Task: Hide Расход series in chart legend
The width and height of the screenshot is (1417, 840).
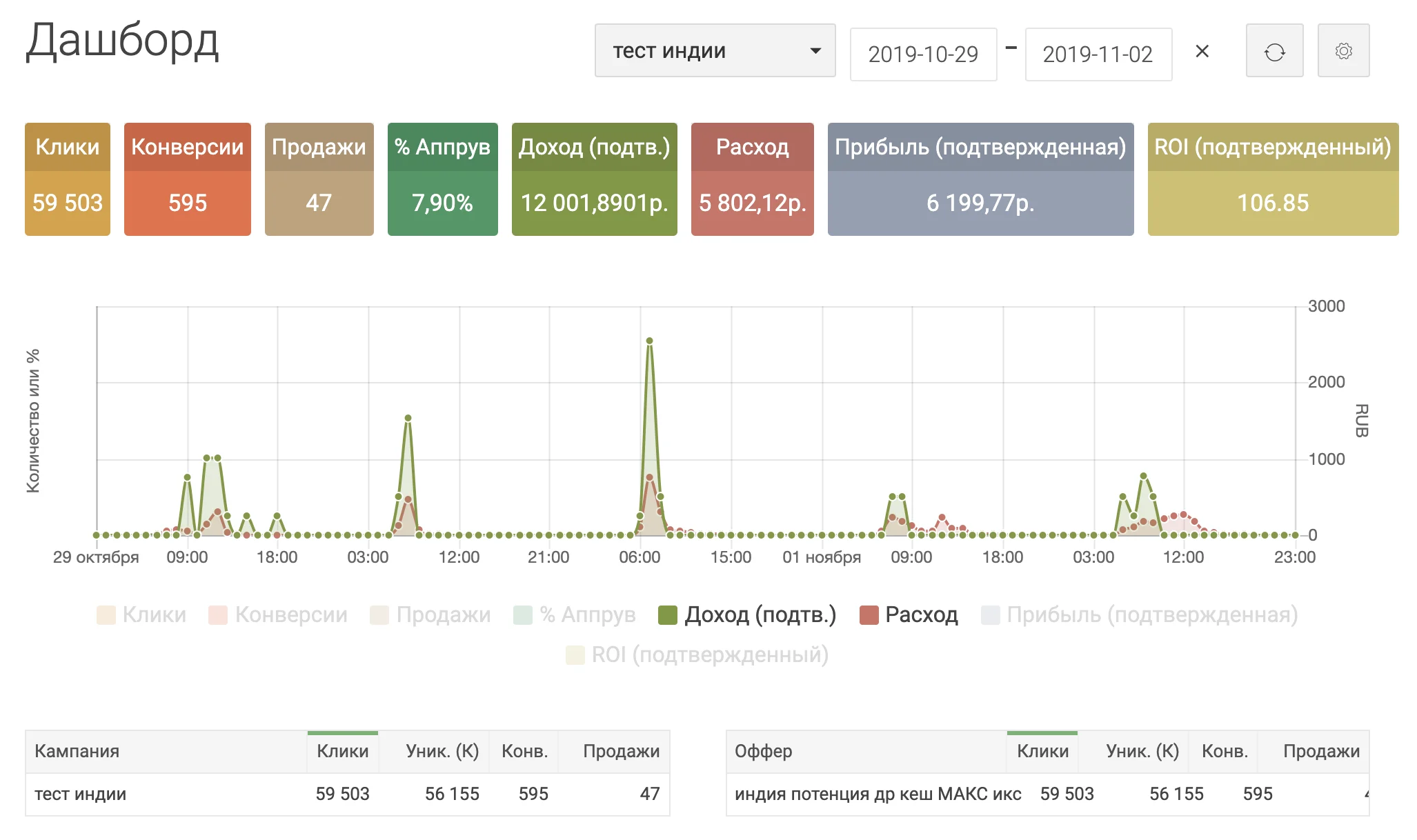Action: pyautogui.click(x=909, y=614)
